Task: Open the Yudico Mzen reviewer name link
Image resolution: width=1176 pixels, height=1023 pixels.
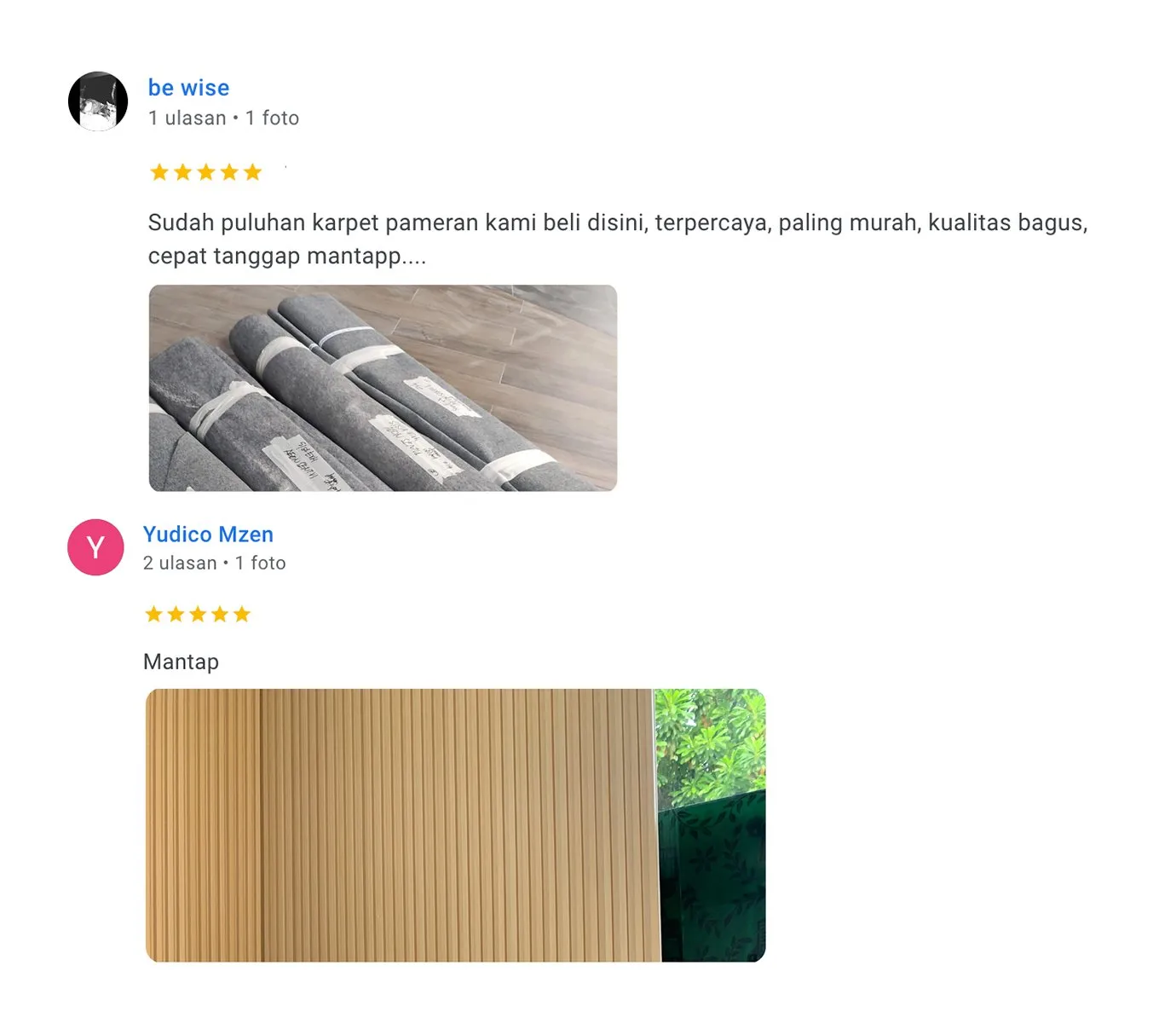Action: click(208, 535)
